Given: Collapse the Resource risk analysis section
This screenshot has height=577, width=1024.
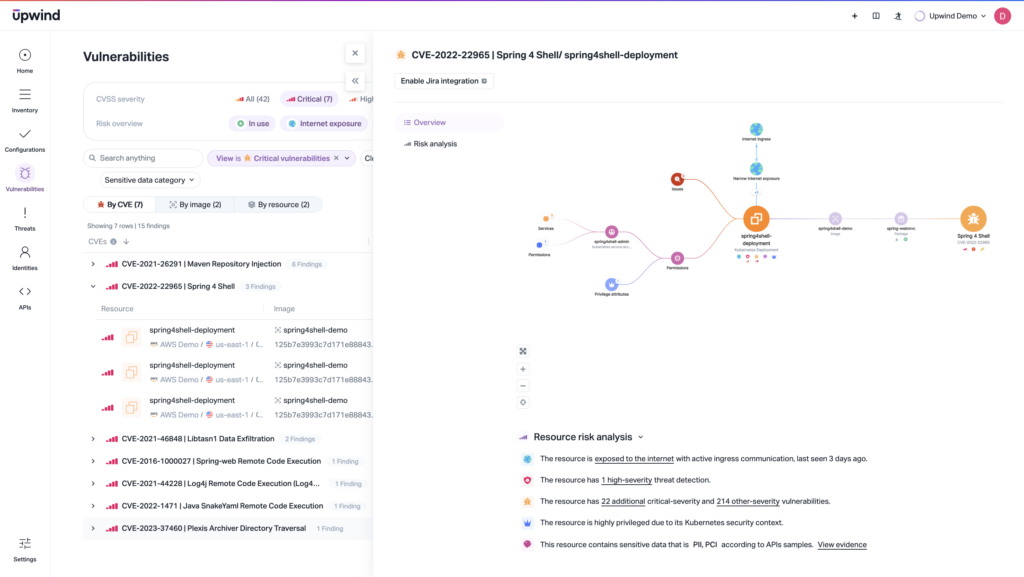Looking at the screenshot, I should click(x=641, y=437).
